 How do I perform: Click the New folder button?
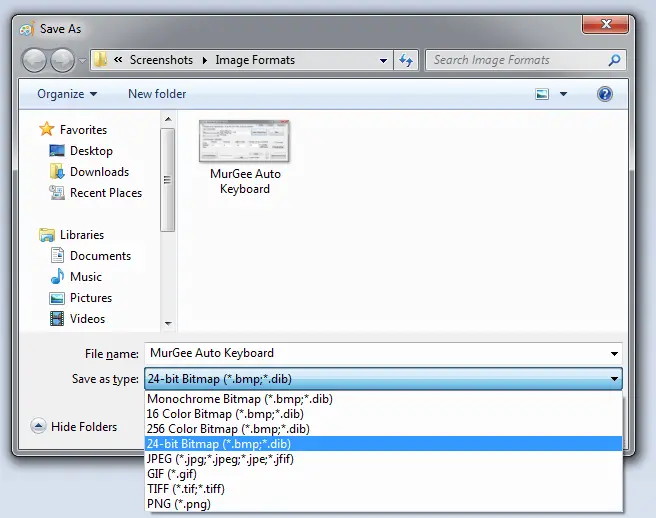157,94
